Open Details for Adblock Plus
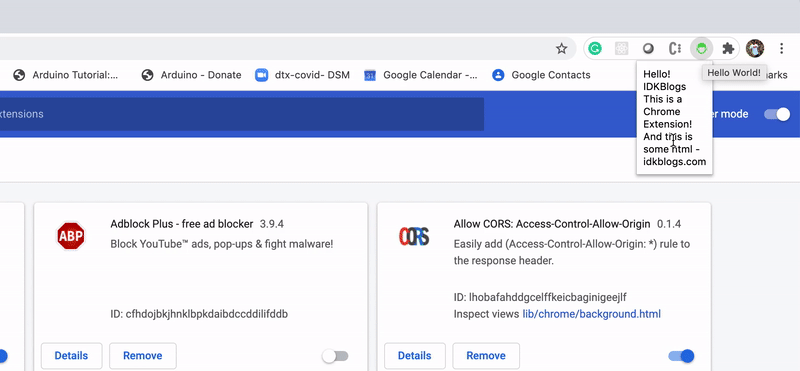The image size is (800, 371). point(71,356)
